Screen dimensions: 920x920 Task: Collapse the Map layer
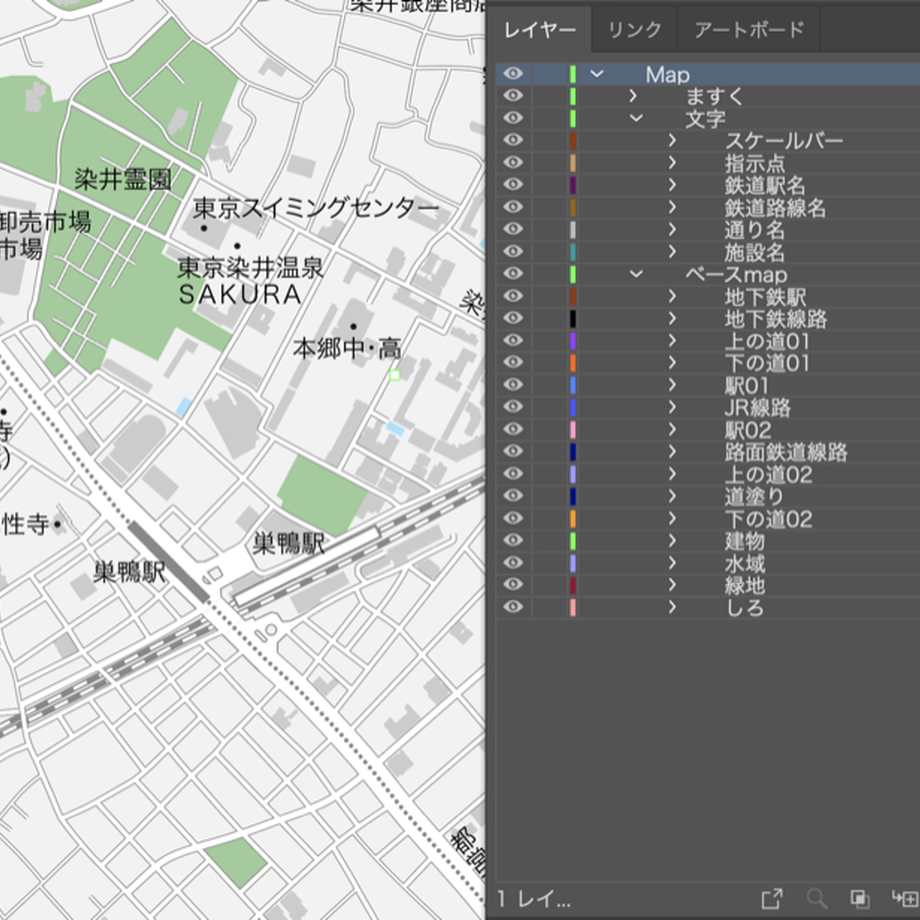(597, 74)
